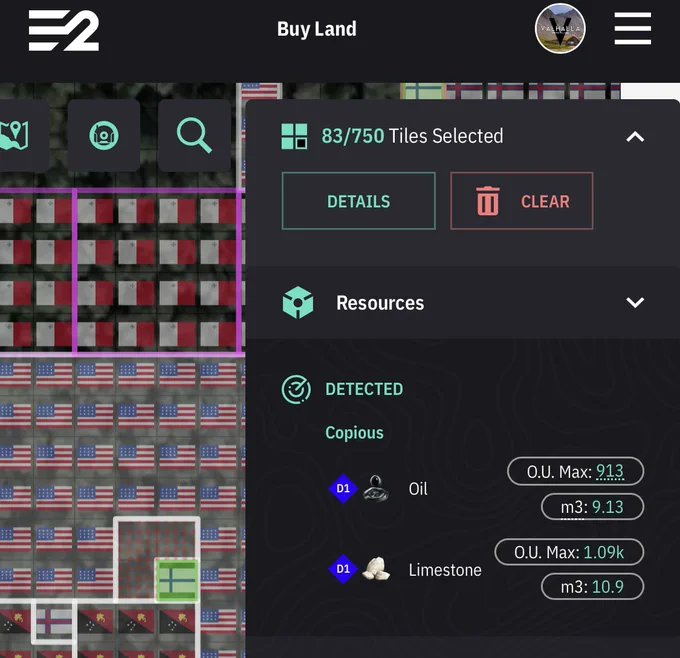The image size is (680, 658).
Task: Select the green highlighted map tile
Action: click(x=177, y=580)
